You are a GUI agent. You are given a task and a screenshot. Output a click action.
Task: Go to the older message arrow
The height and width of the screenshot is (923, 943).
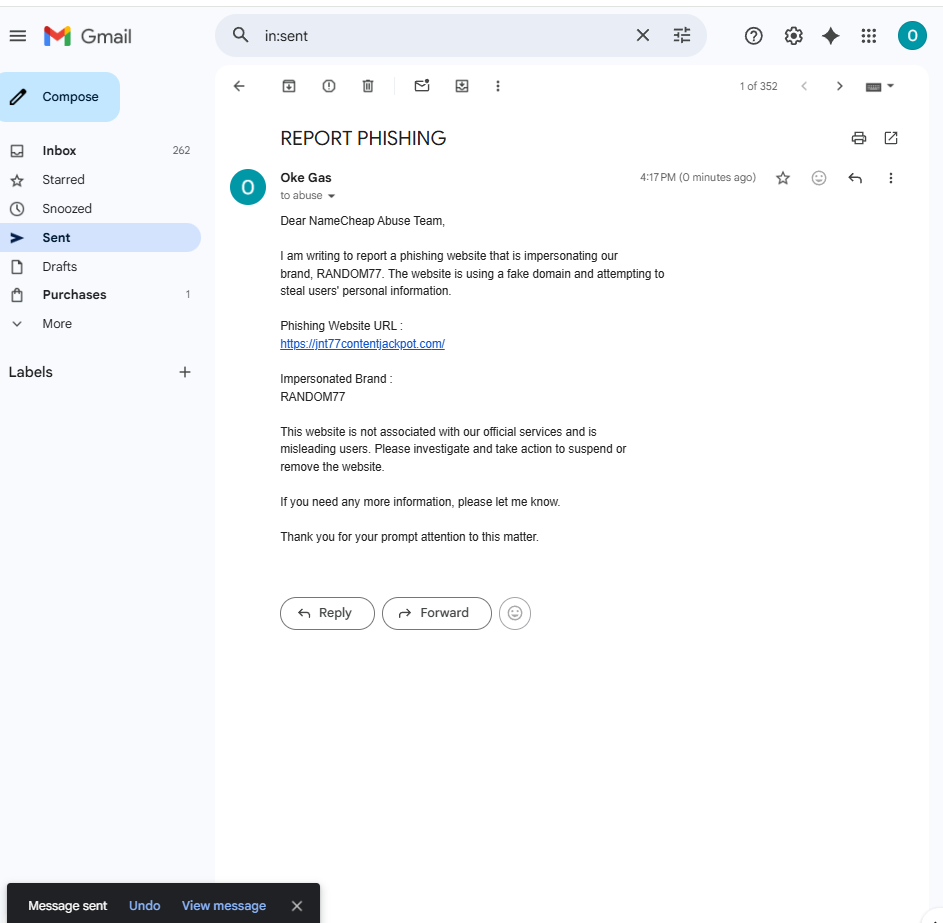point(840,86)
